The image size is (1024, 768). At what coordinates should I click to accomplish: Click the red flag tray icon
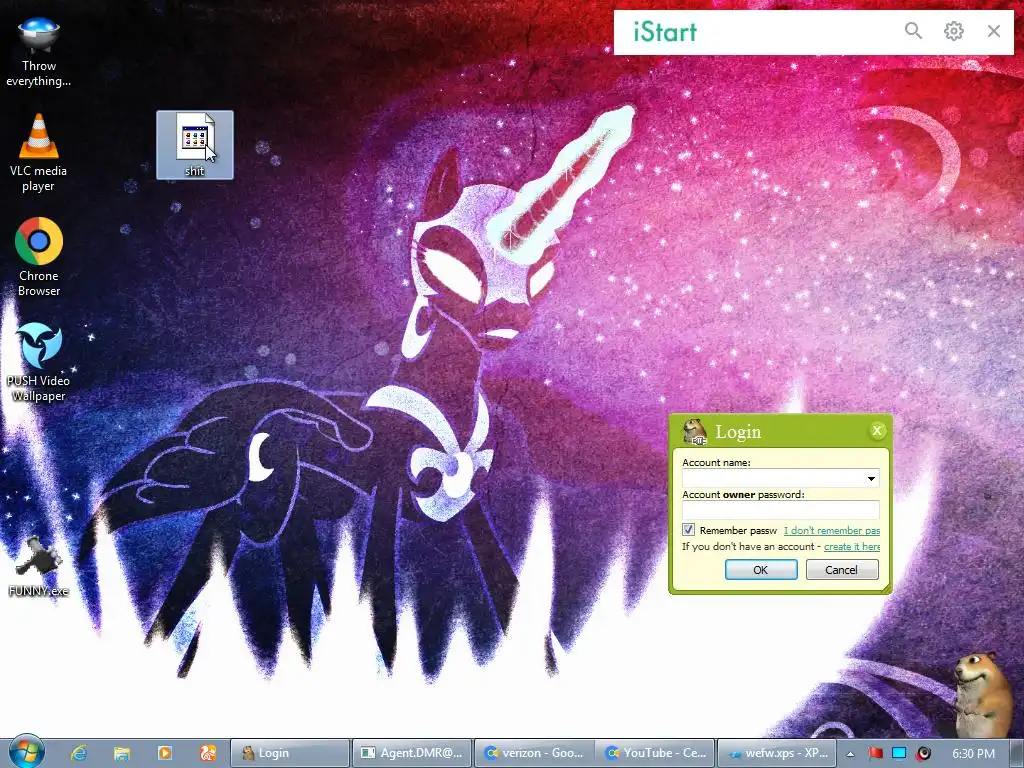pyautogui.click(x=875, y=754)
